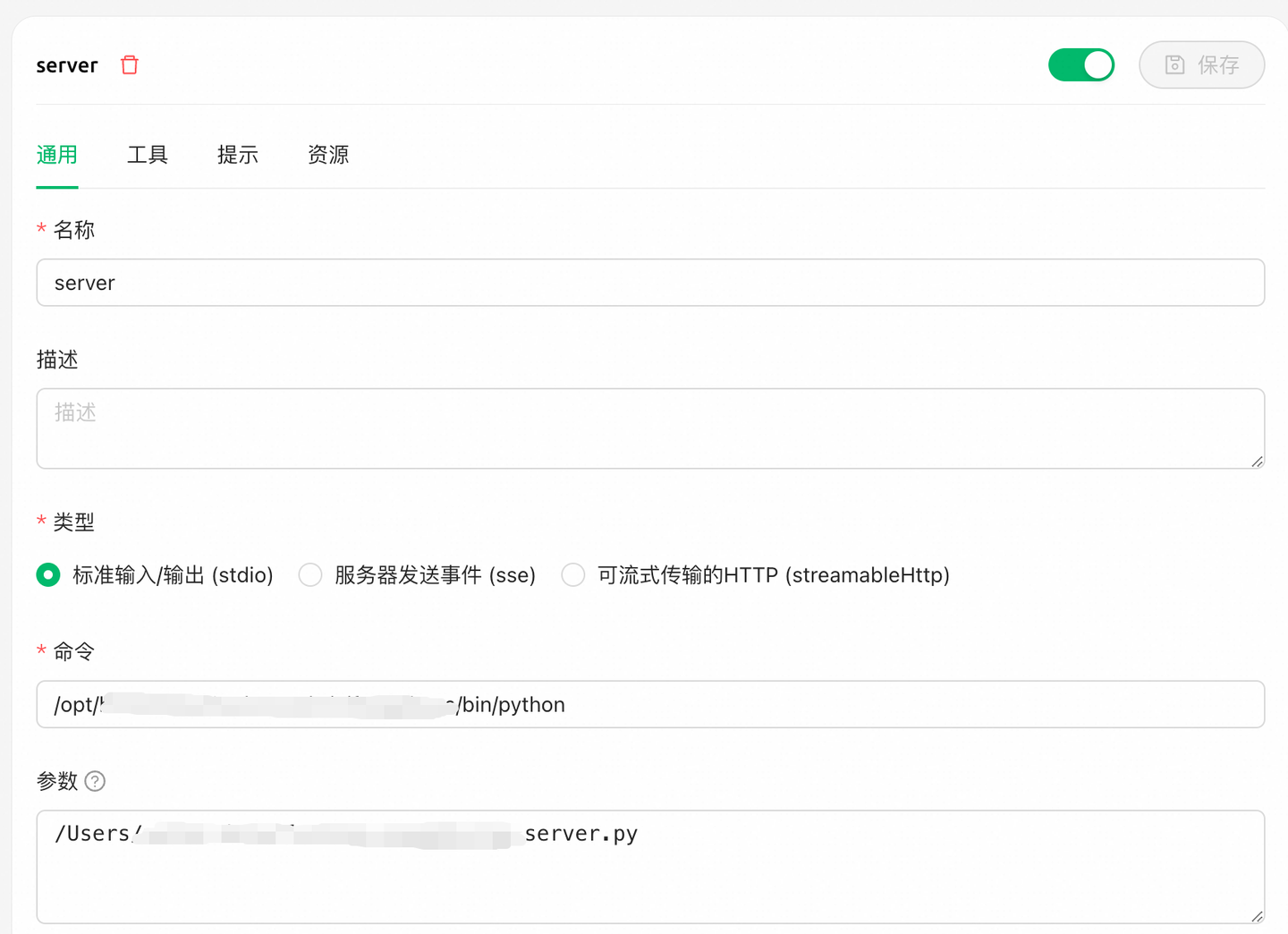This screenshot has width=1288, height=934.
Task: Disable the server with the green toggle switch
Action: coord(1081,64)
